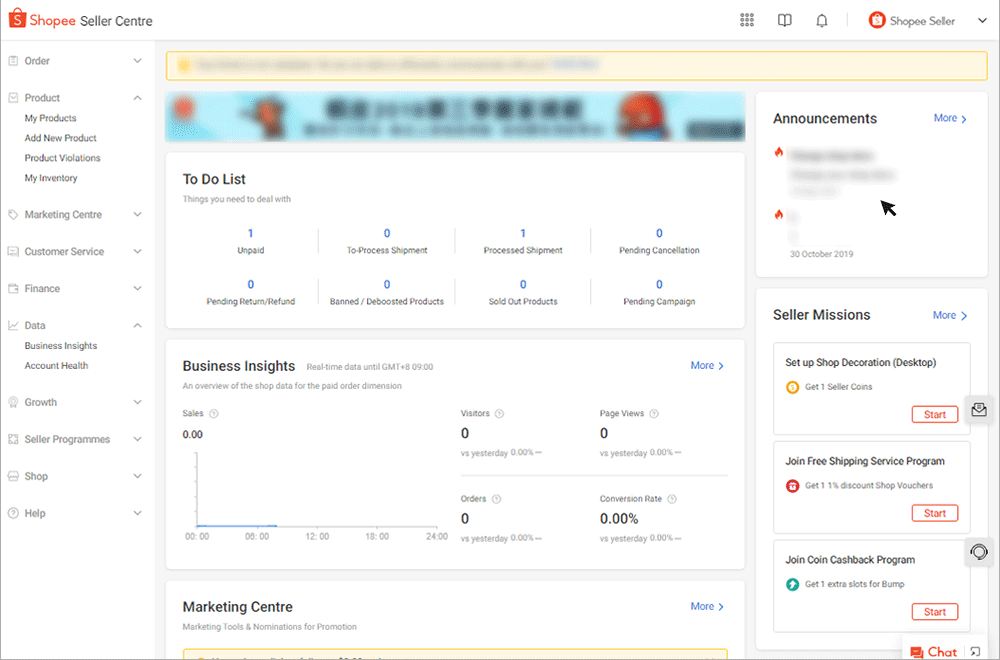Expand the Marketing Centre sidebar section
The image size is (1000, 660).
click(62, 214)
